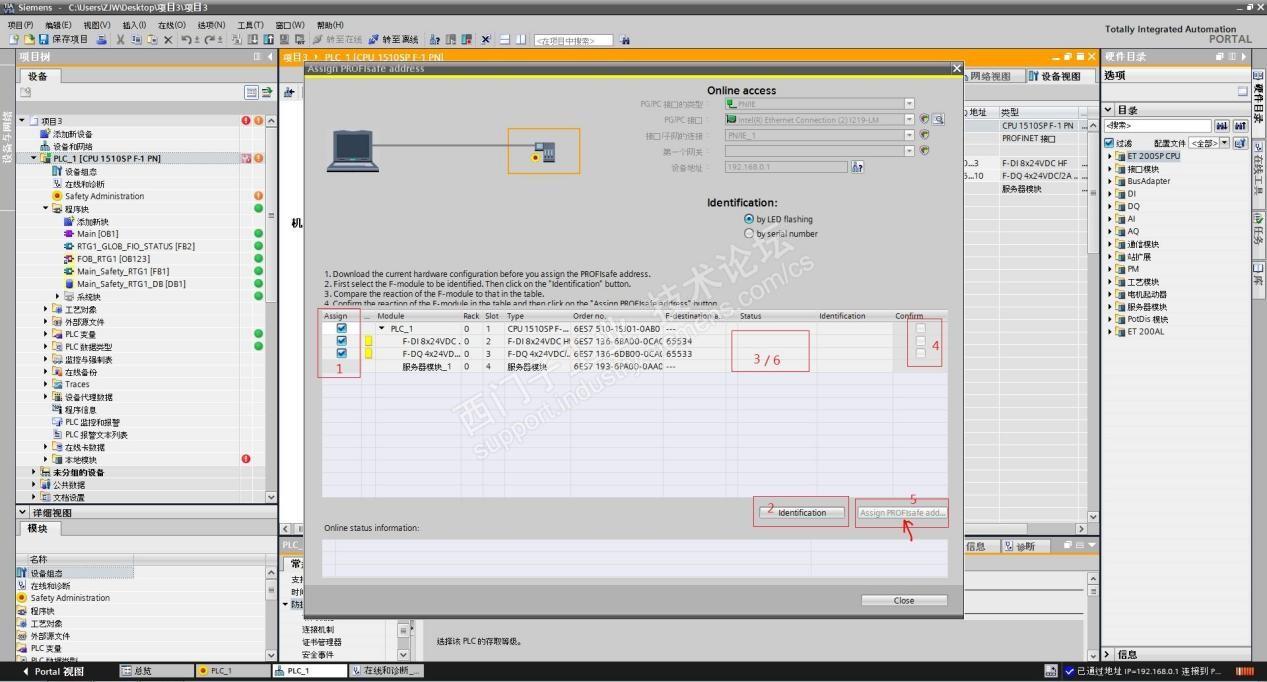Click the PLC device picture in orange frame
The width and height of the screenshot is (1267, 682).
tap(544, 152)
